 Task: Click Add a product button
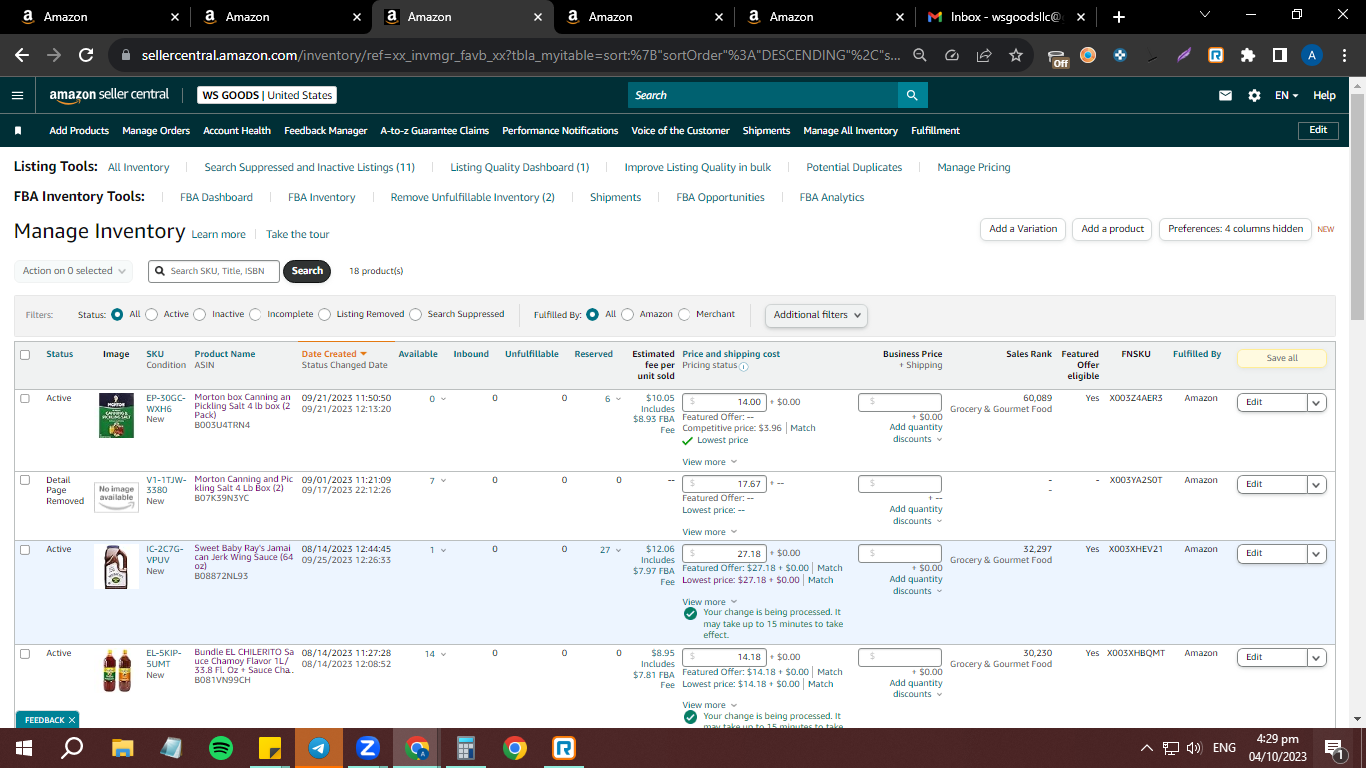pos(1112,229)
